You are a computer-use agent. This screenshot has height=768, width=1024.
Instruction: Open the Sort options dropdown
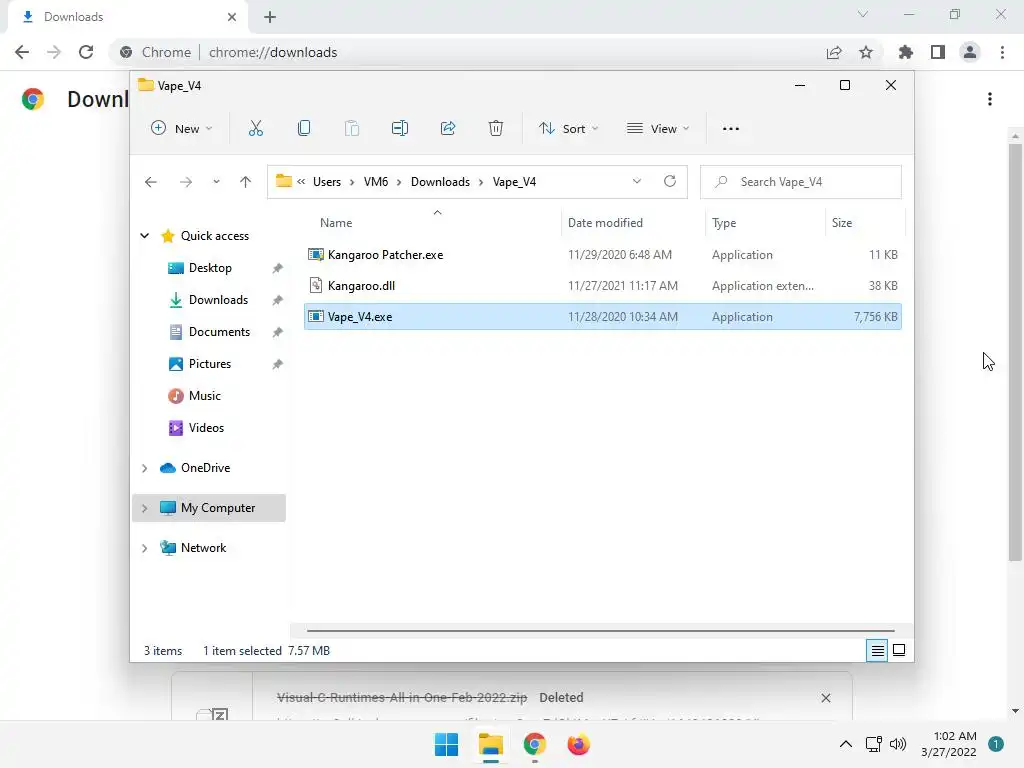568,129
